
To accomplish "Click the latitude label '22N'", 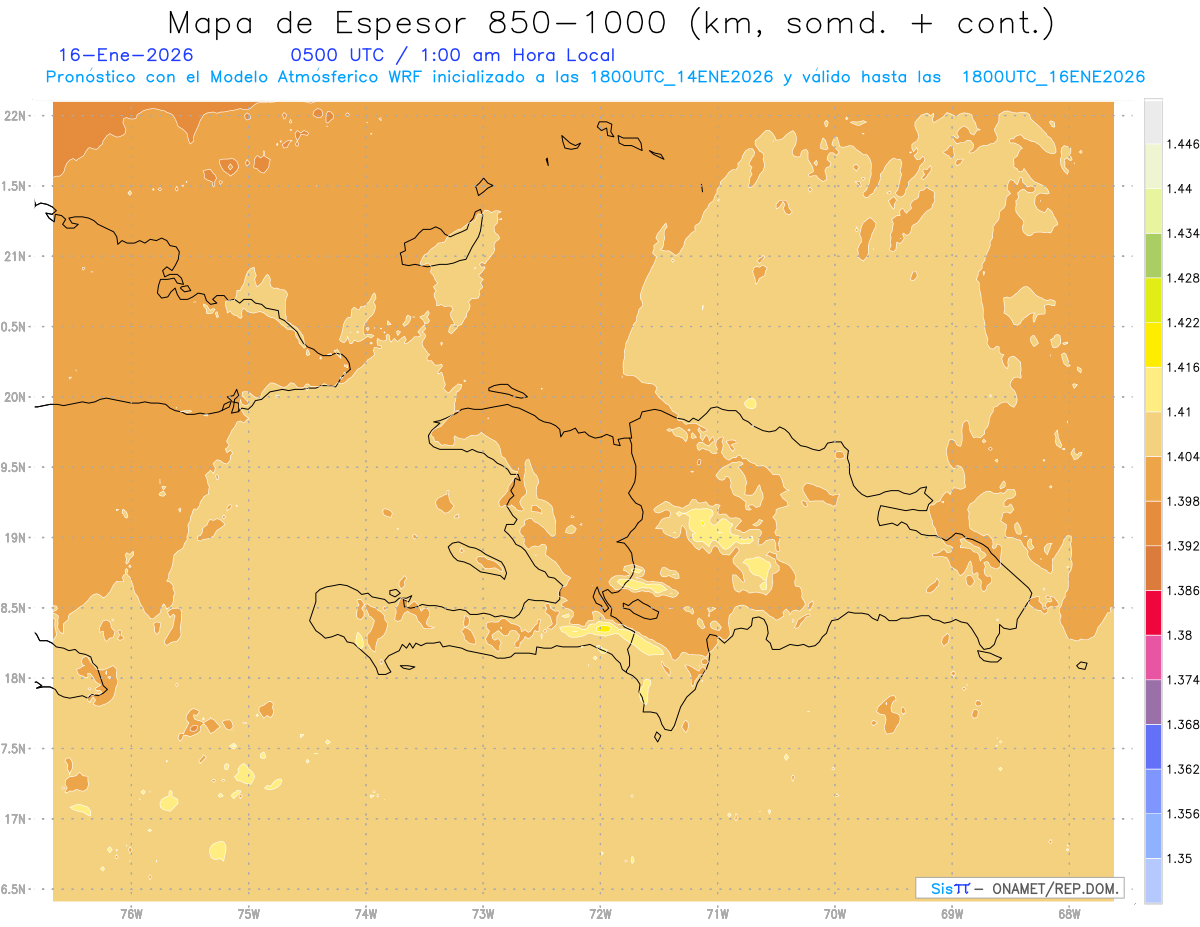I will tap(16, 116).
